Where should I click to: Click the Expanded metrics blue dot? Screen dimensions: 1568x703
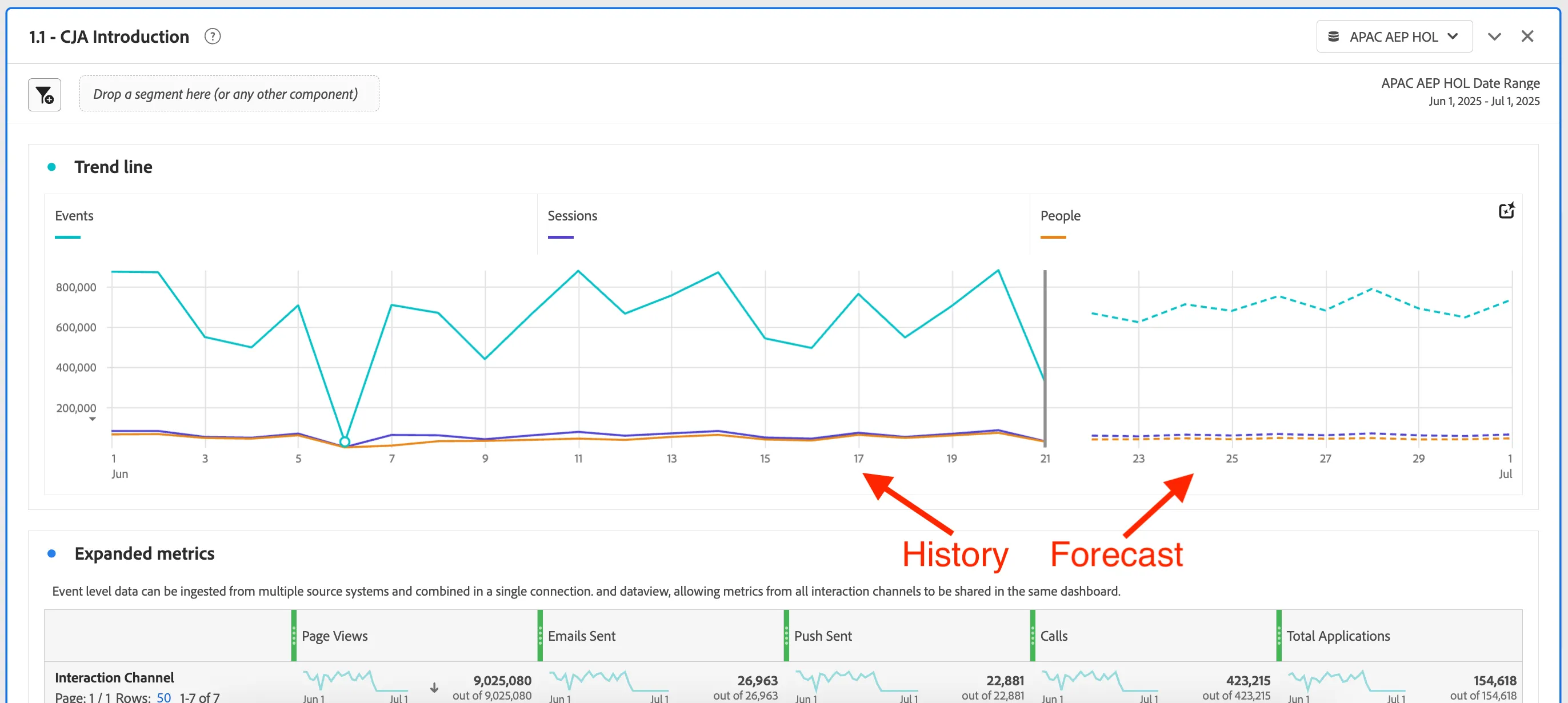pyautogui.click(x=52, y=553)
